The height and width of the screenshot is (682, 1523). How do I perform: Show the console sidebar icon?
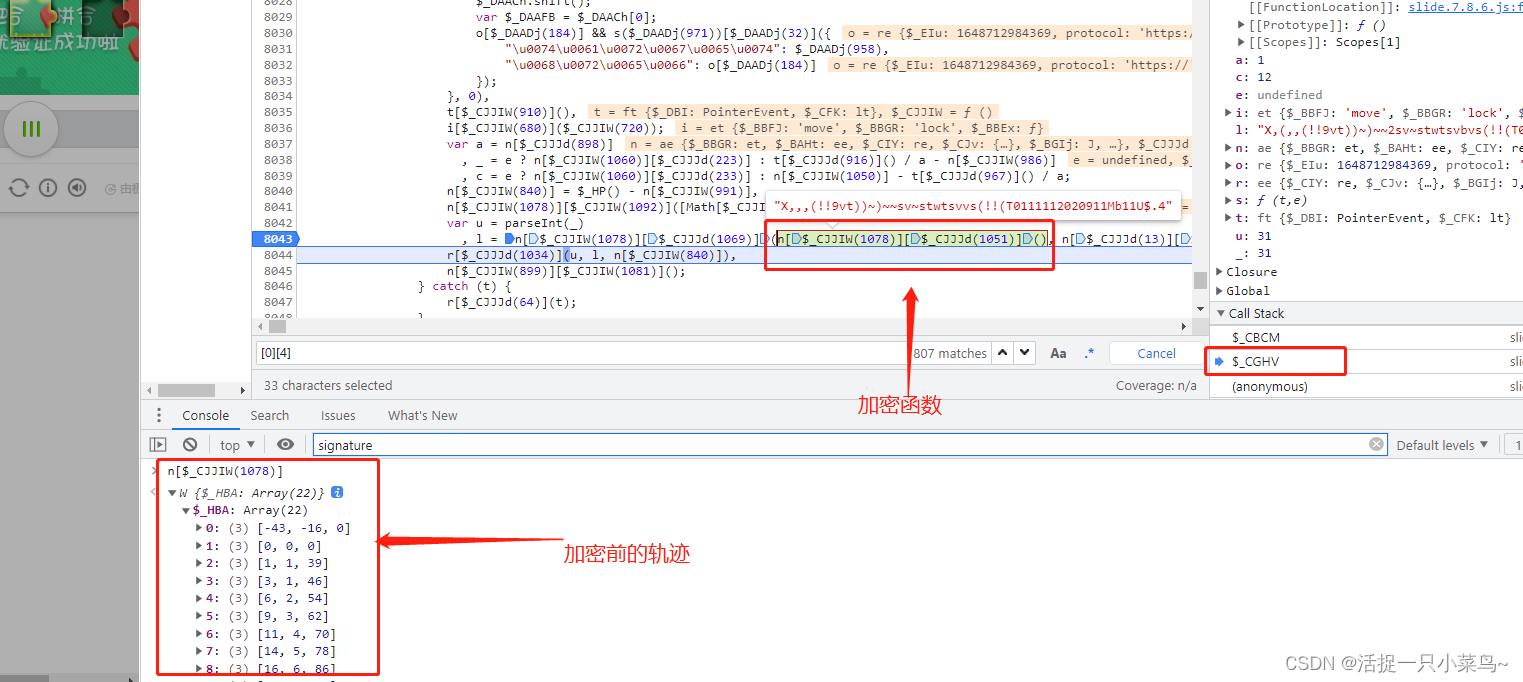point(158,445)
